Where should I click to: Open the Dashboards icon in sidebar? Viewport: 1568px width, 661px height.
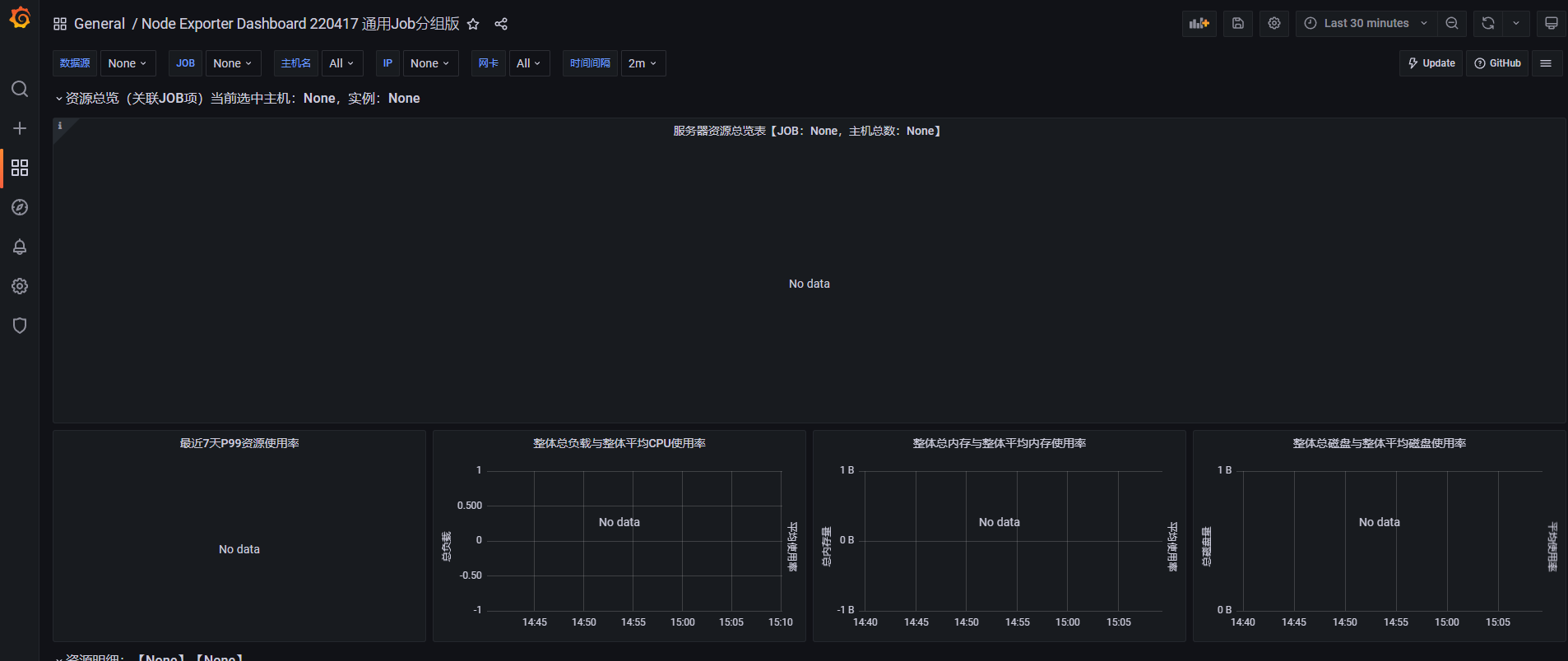pyautogui.click(x=20, y=168)
